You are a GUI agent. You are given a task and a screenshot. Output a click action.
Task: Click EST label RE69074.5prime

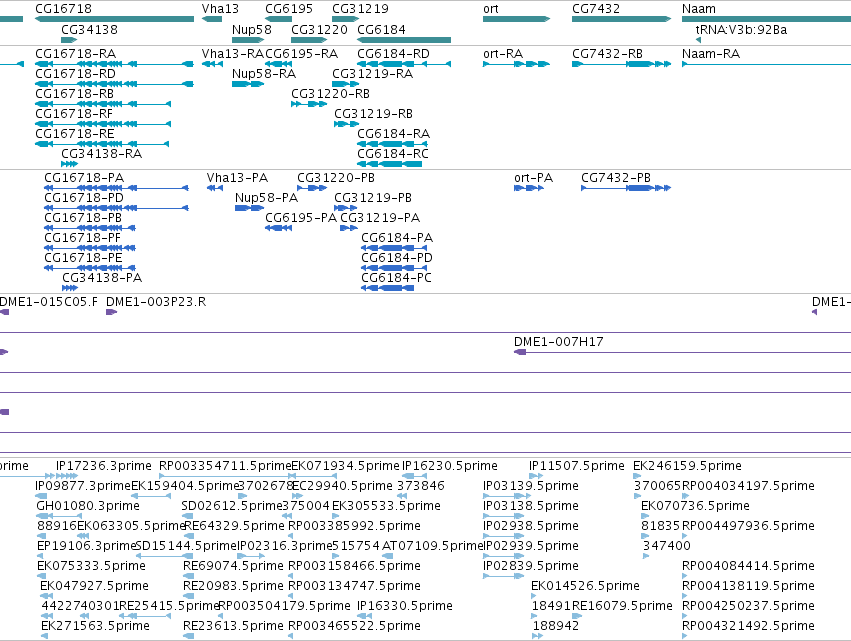tap(233, 566)
